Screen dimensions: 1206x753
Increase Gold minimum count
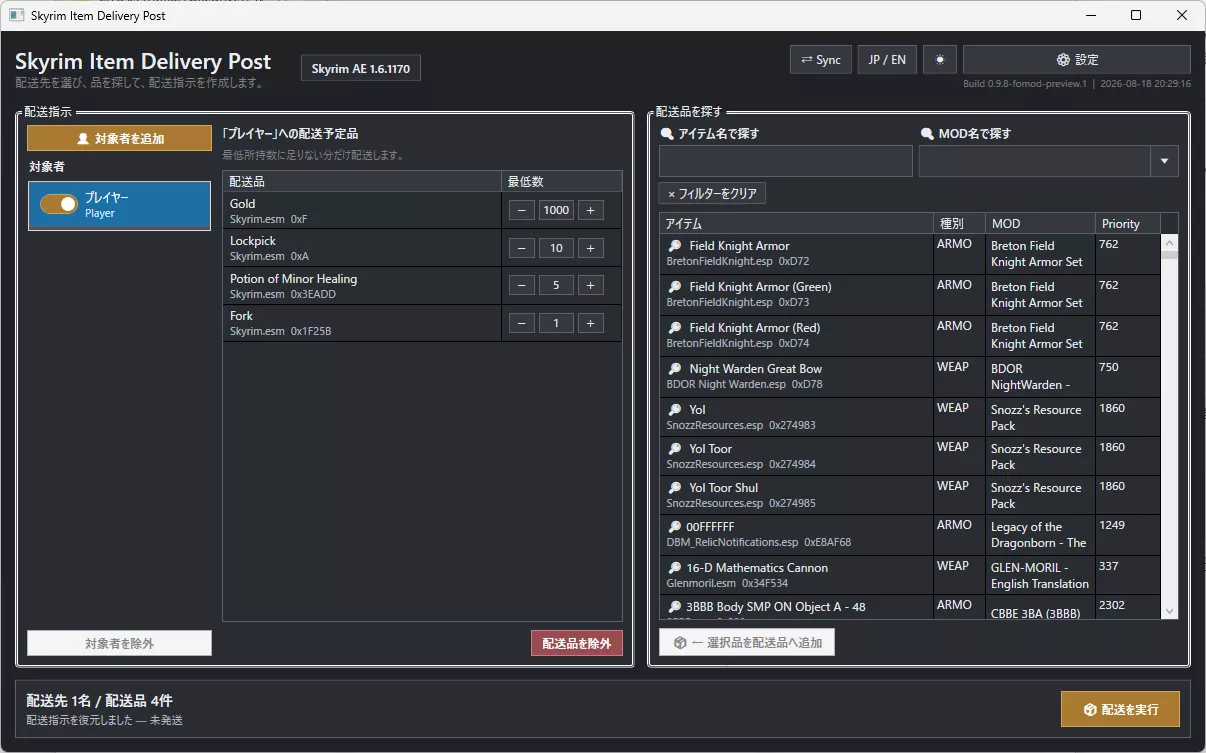tap(590, 210)
